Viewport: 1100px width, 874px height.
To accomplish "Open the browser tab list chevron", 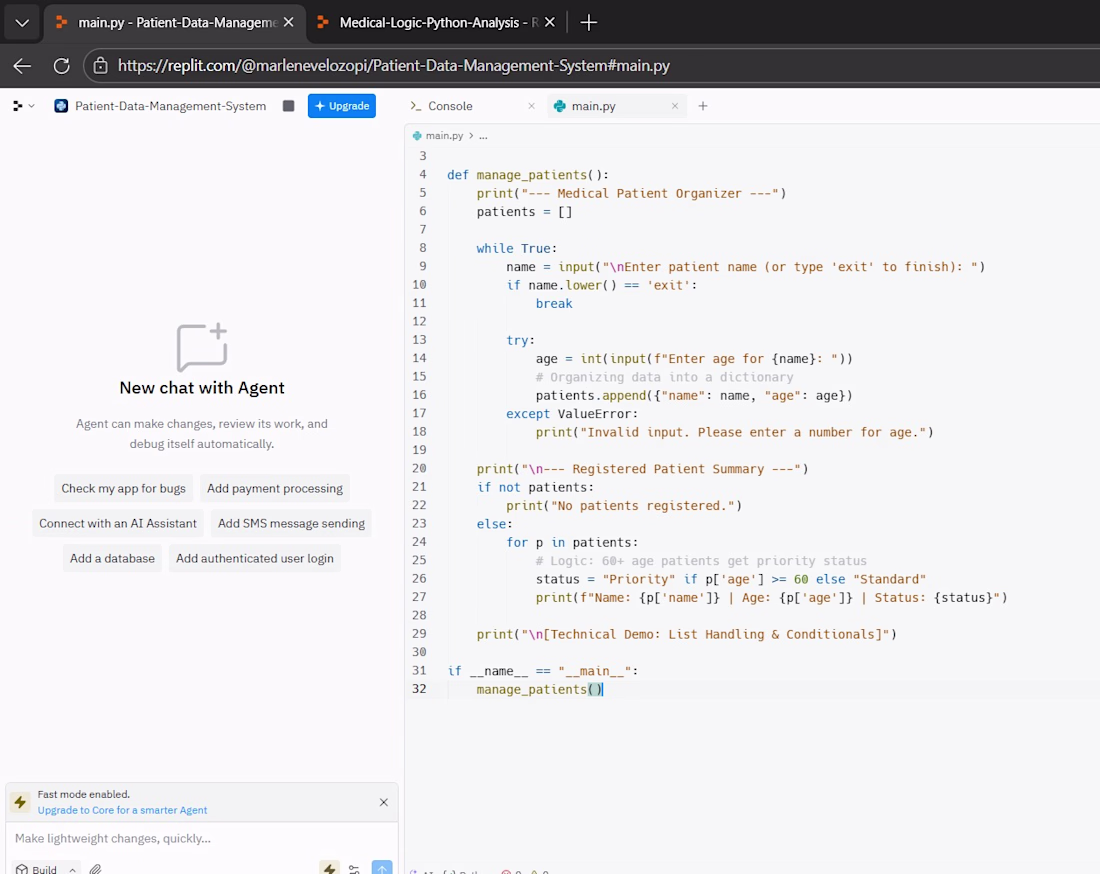I will 22,22.
